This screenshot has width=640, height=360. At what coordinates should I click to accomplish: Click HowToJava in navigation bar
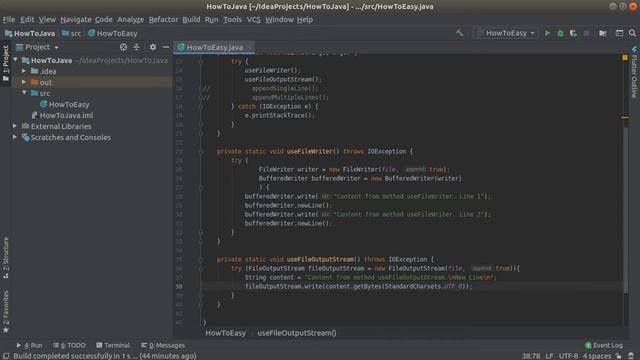pyautogui.click(x=30, y=33)
